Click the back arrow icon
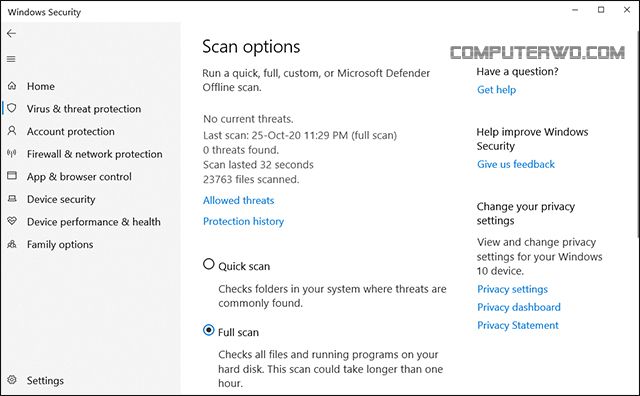 pos(11,33)
